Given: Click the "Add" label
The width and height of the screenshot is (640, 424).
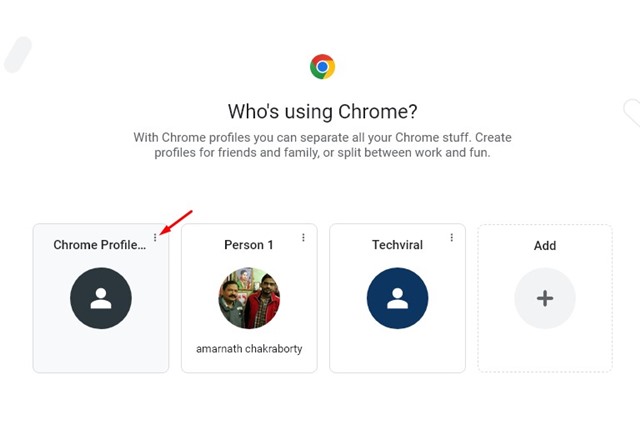Looking at the screenshot, I should (545, 246).
